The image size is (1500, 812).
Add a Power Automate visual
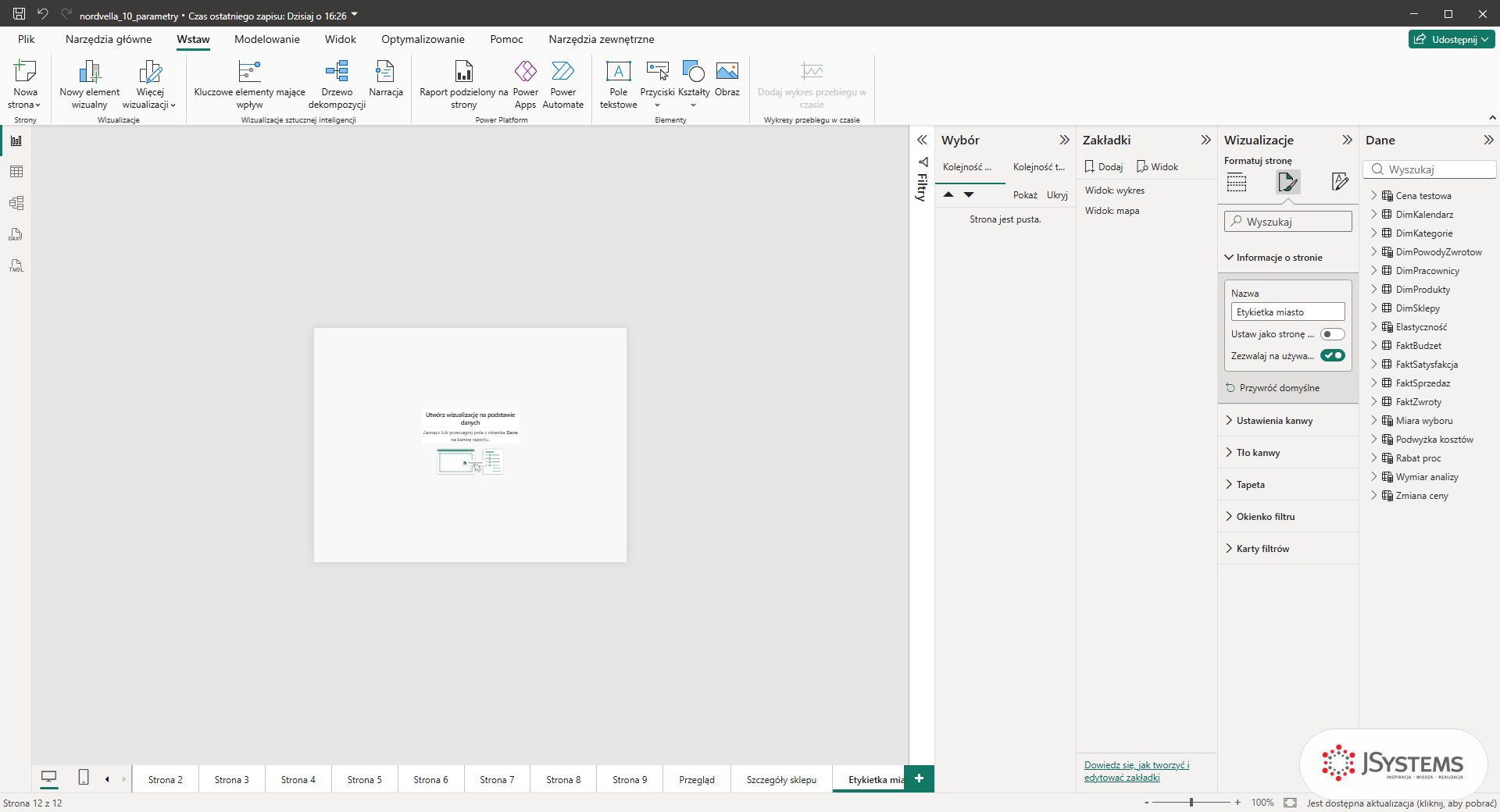tap(562, 85)
